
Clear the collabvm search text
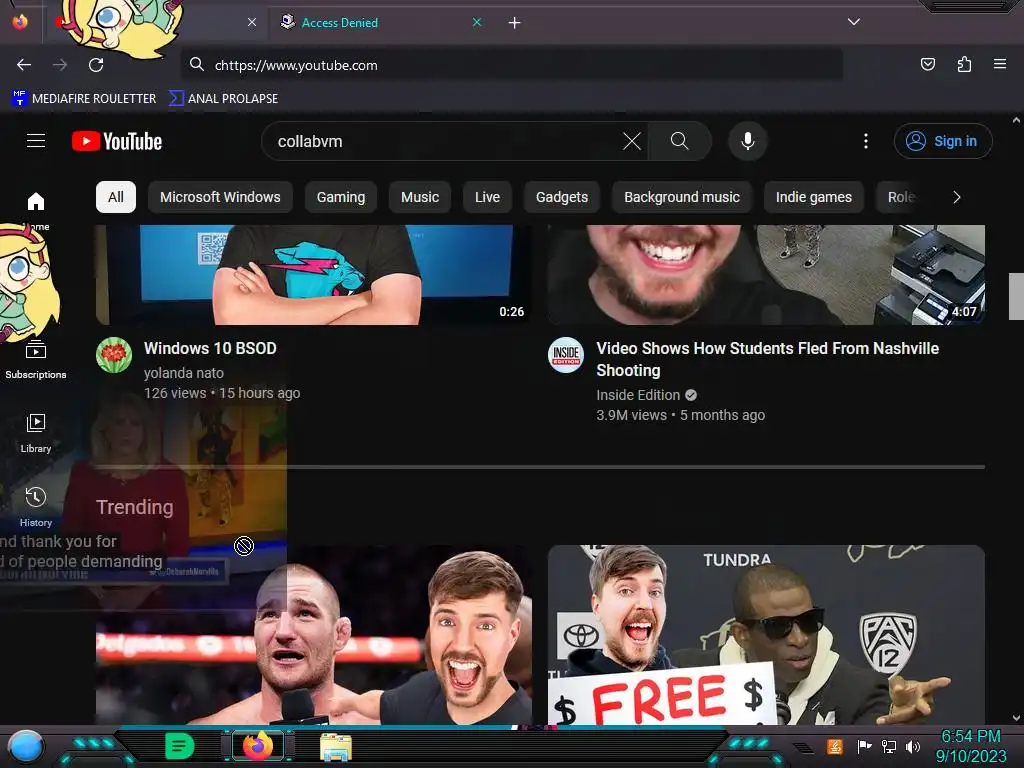[x=632, y=141]
